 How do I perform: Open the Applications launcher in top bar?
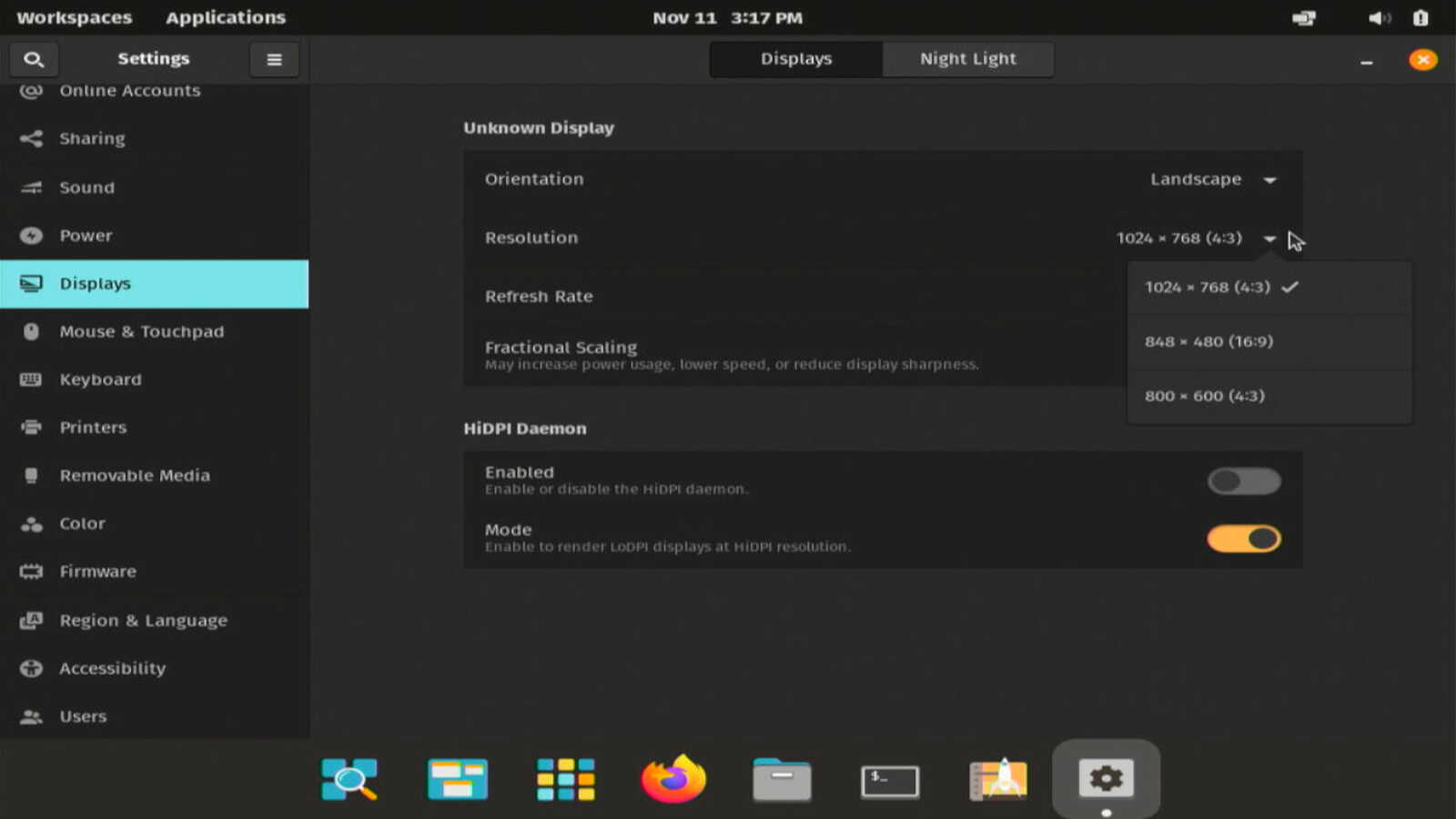coord(226,18)
